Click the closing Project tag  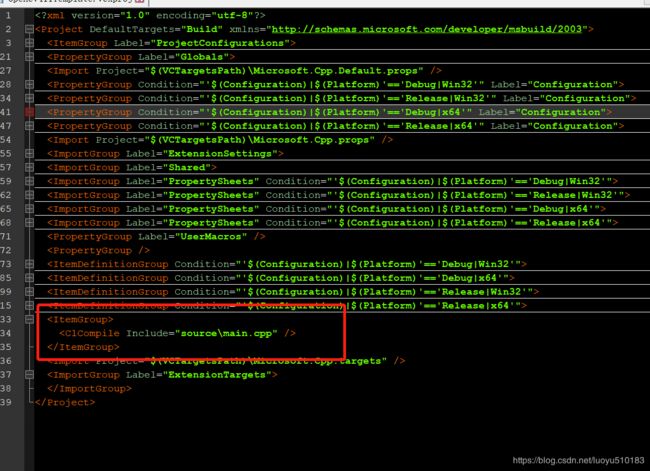(x=65, y=402)
